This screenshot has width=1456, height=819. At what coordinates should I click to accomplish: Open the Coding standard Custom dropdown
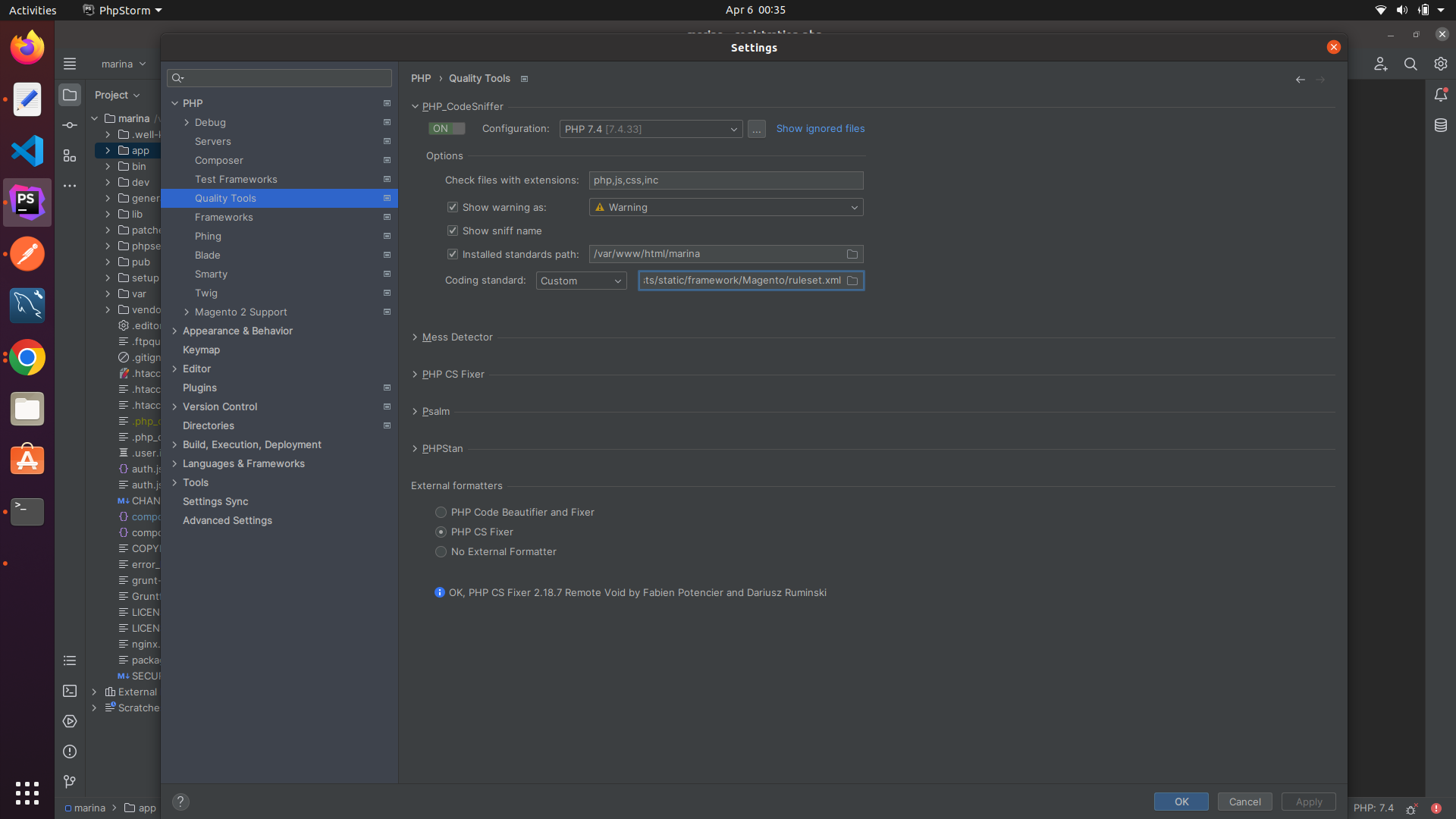[581, 281]
